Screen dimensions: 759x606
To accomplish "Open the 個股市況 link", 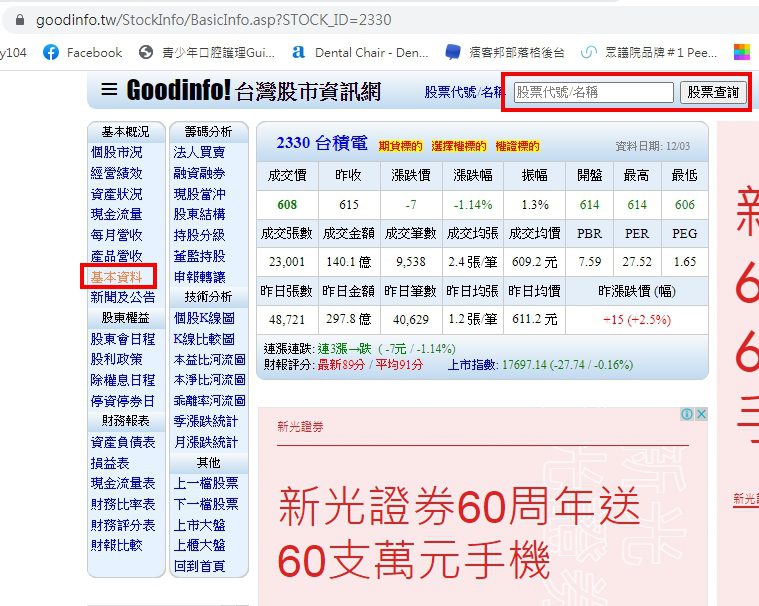I will pos(116,152).
